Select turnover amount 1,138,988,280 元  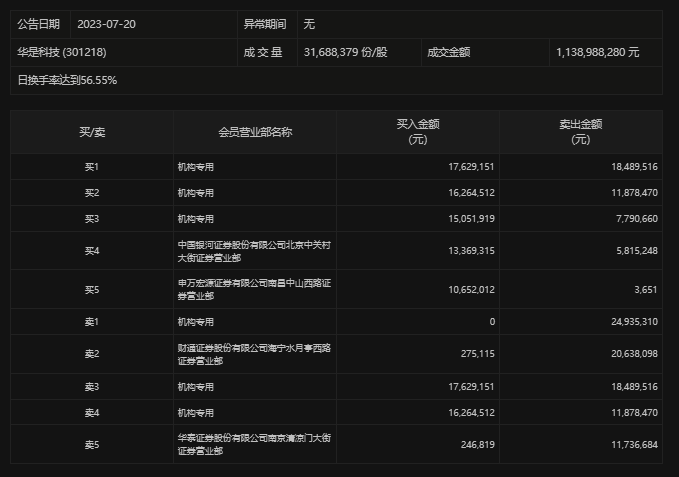(x=598, y=52)
